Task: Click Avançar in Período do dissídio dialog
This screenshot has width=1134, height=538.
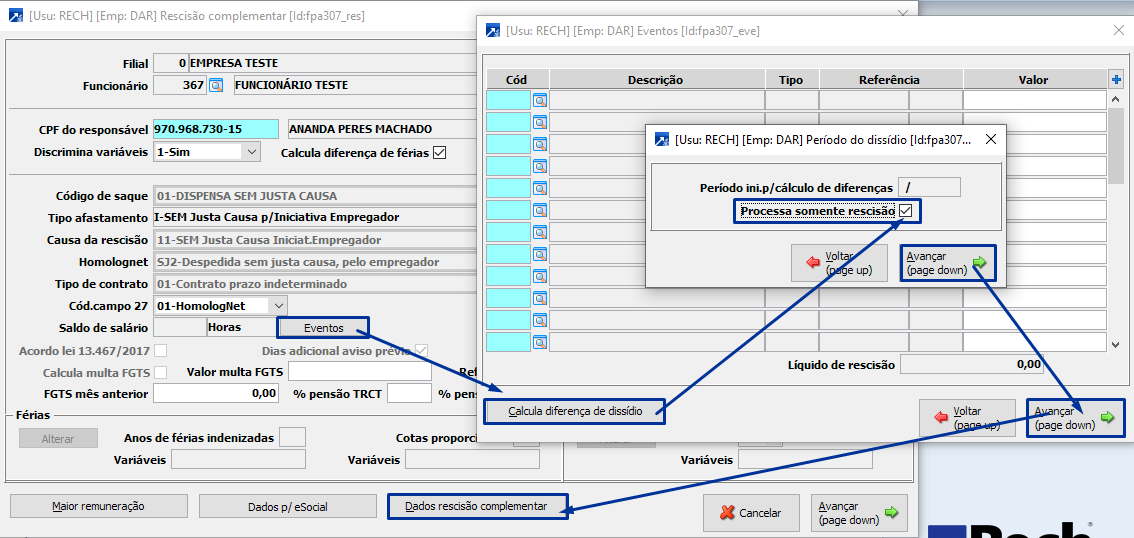Action: pos(948,262)
